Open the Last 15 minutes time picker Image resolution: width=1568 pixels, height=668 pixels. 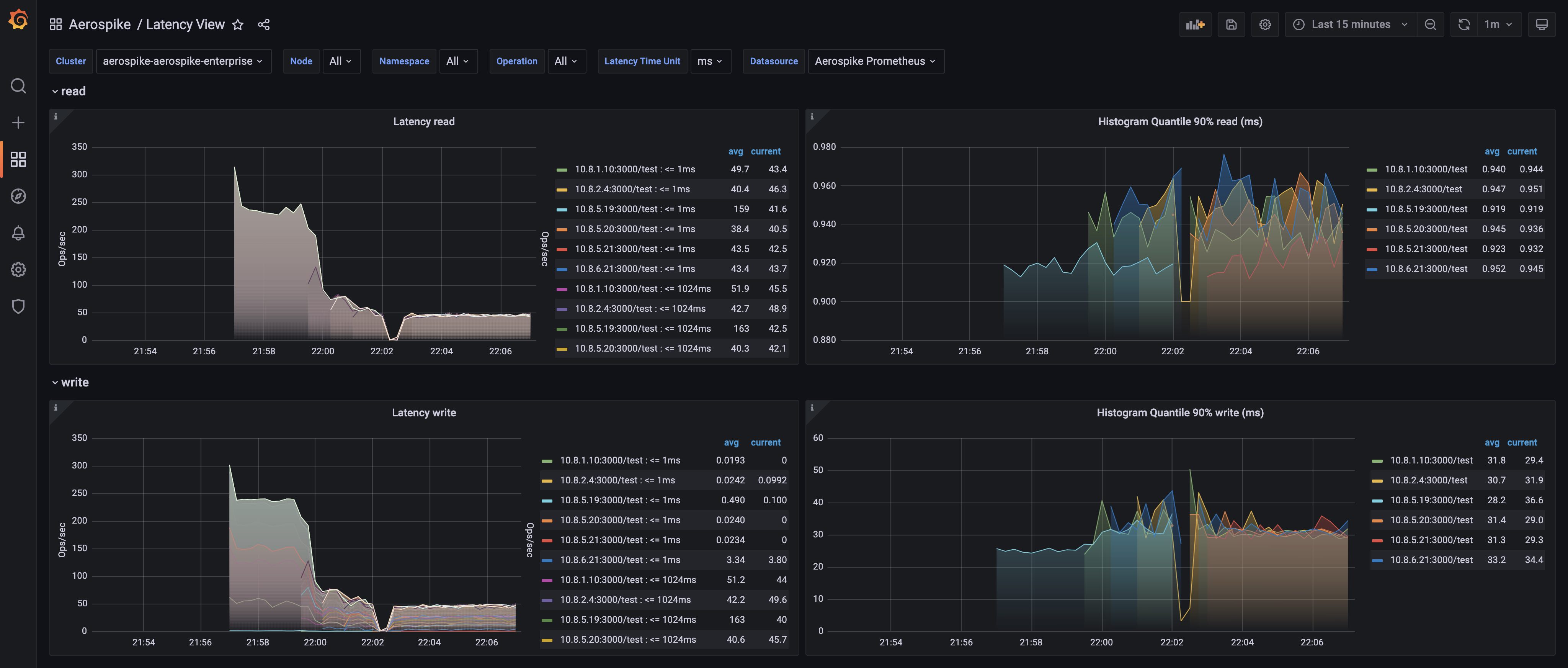tap(1350, 25)
